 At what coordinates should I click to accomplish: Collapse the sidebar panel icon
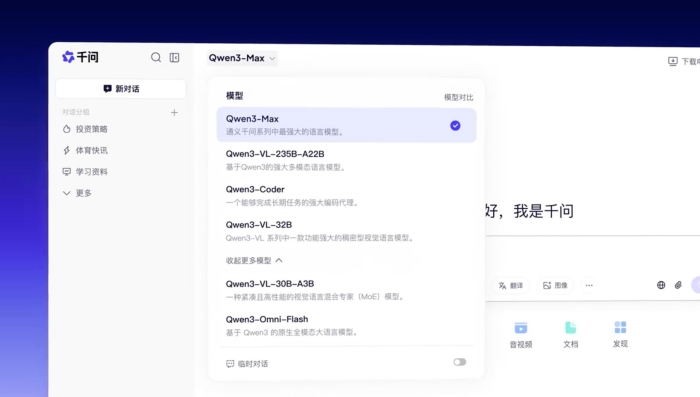pos(175,58)
